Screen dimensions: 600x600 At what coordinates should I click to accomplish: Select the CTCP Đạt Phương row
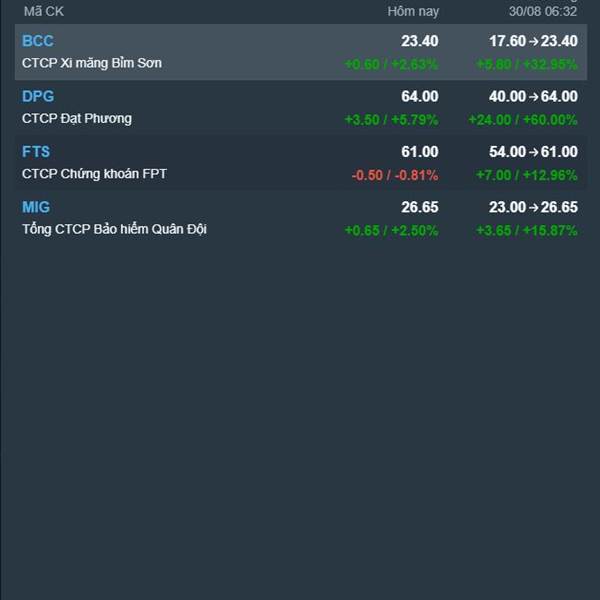pyautogui.click(x=301, y=108)
